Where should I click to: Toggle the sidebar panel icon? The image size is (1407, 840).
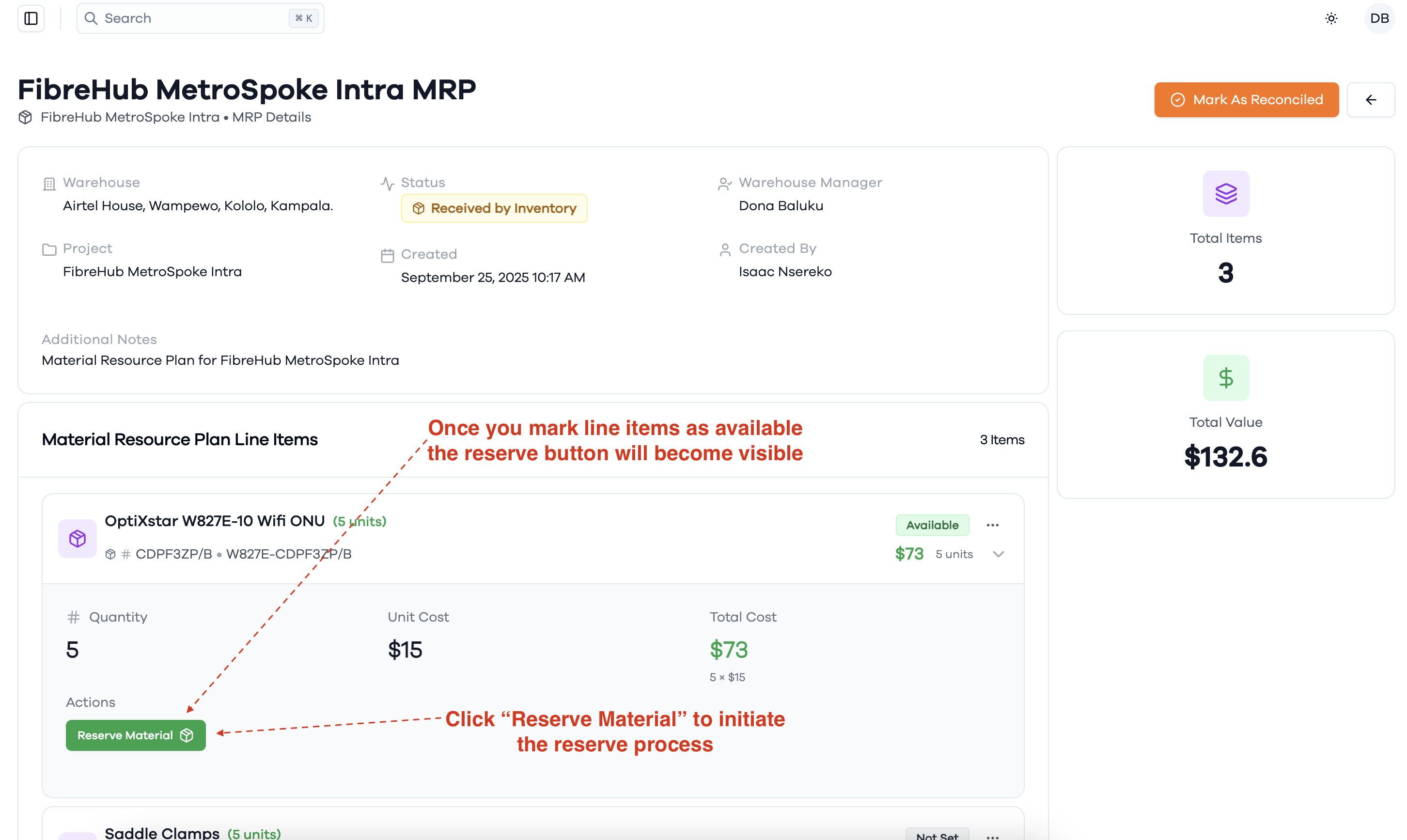pos(31,18)
